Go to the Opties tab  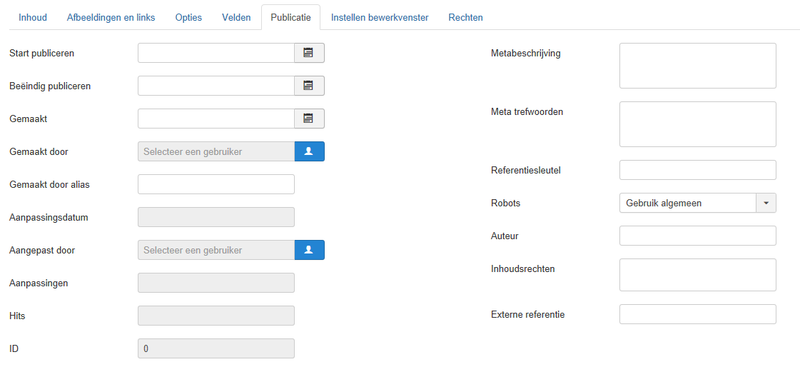tap(188, 17)
